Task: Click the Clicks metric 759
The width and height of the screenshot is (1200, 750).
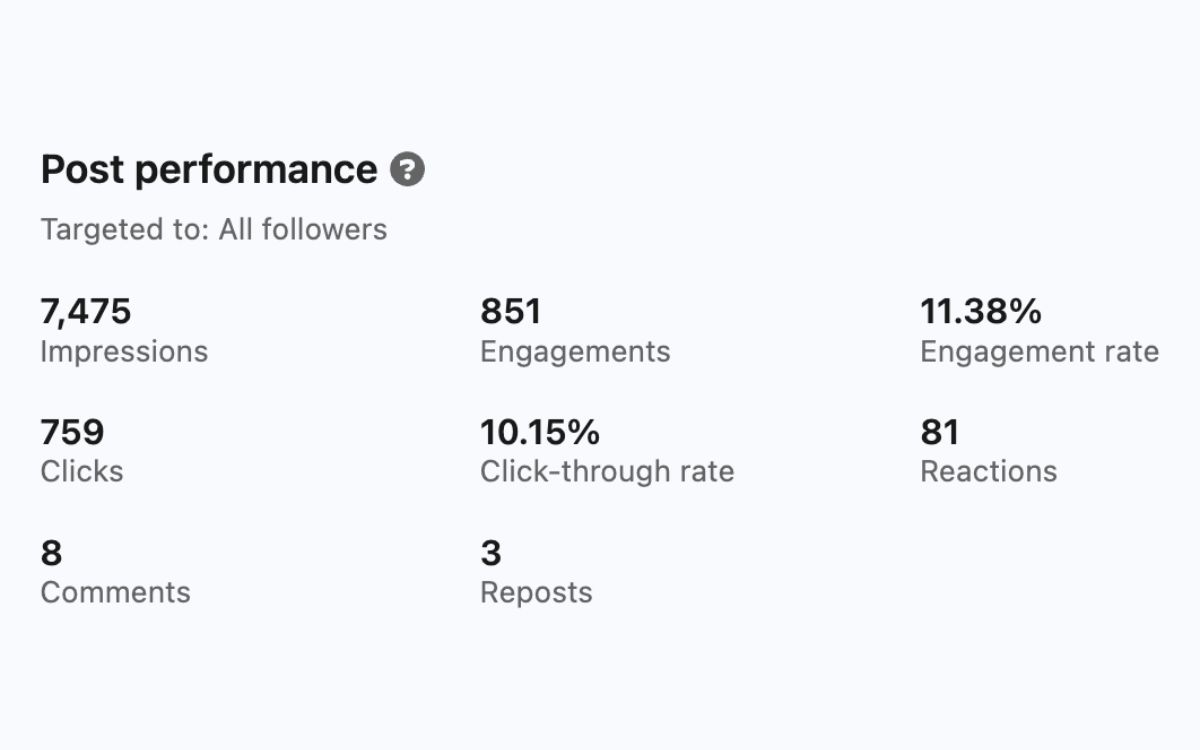Action: [x=72, y=431]
